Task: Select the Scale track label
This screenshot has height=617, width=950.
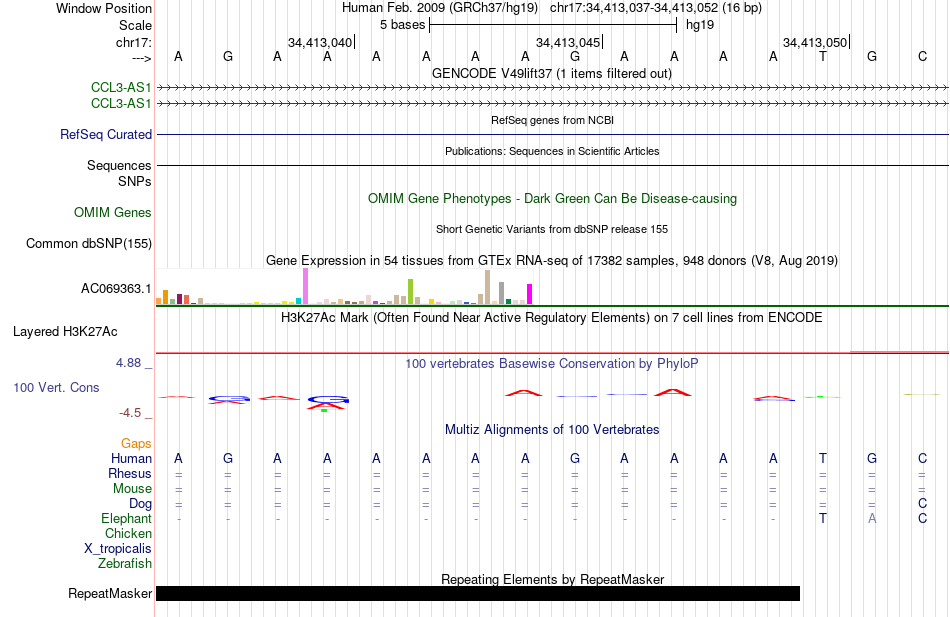Action: click(x=135, y=25)
